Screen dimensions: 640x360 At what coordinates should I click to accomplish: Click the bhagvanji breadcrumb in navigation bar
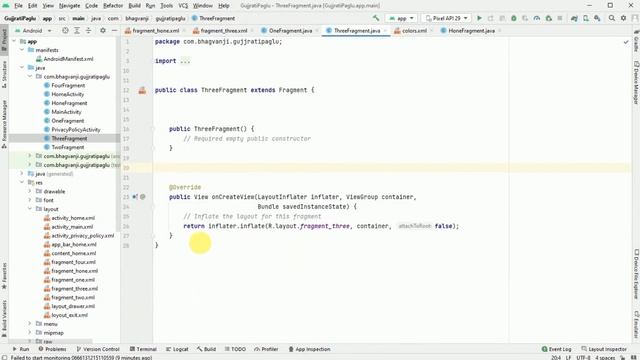[137, 18]
